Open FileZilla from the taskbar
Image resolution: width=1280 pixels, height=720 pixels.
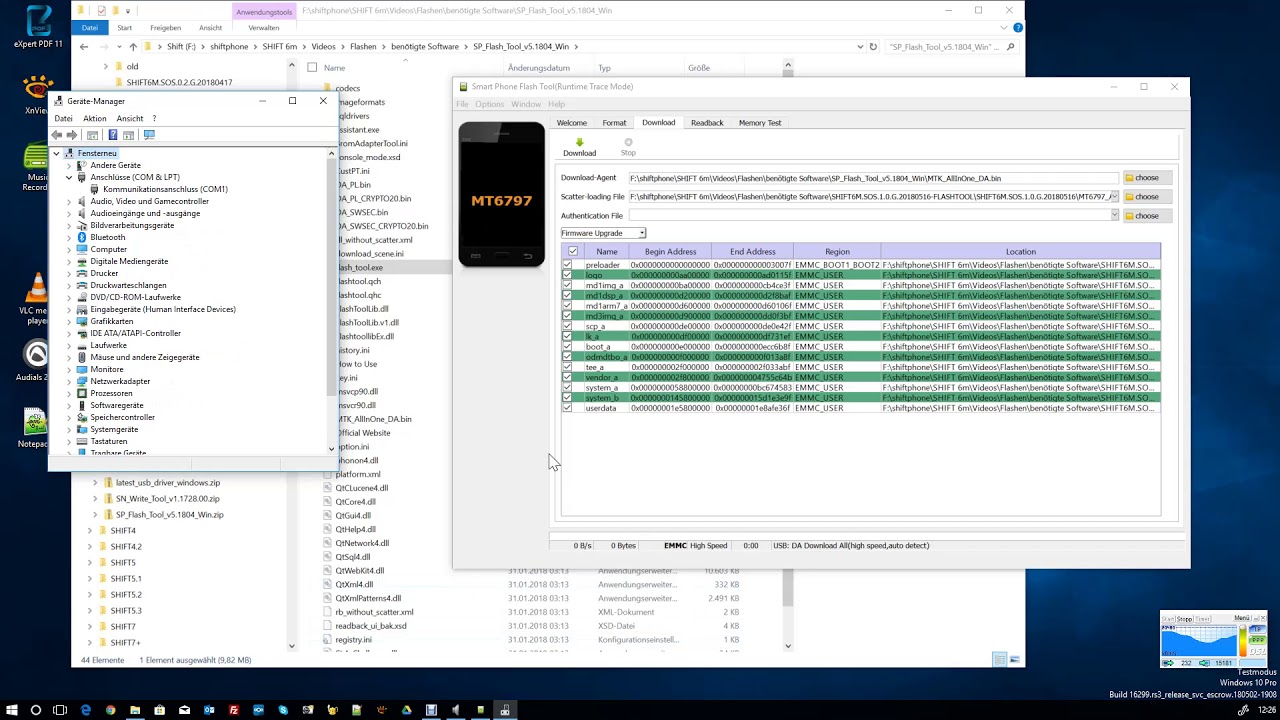point(234,710)
